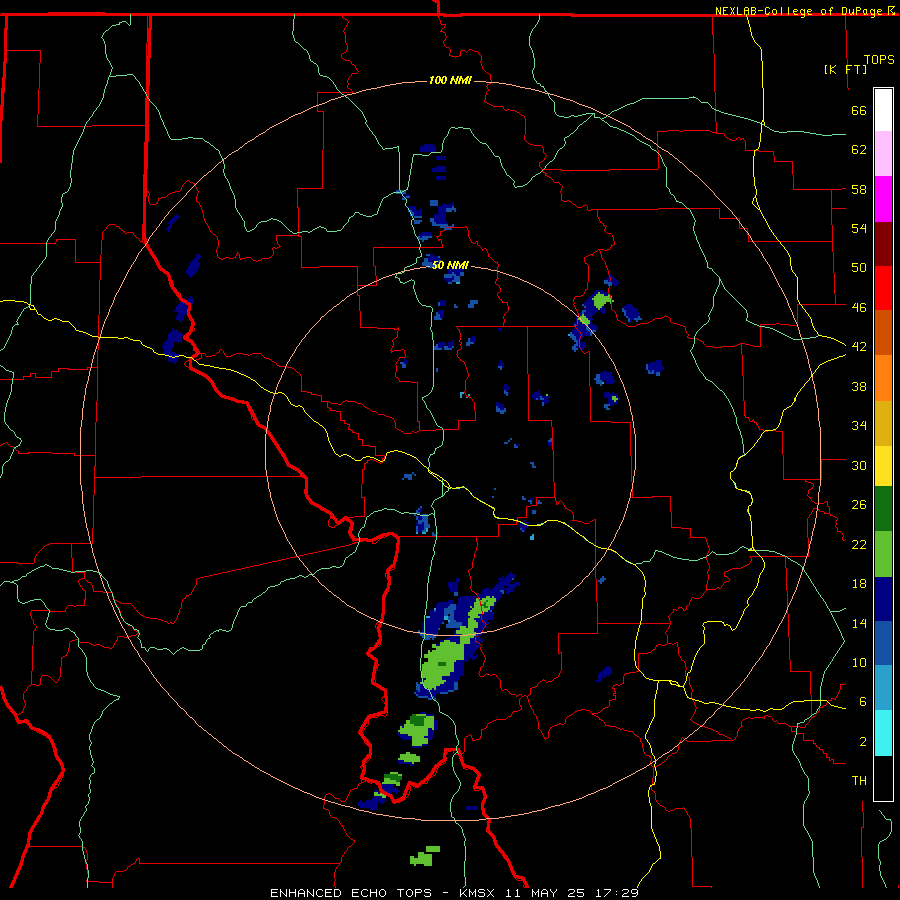The width and height of the screenshot is (900, 900).
Task: Select the dark orange legend swatch
Action: point(883,332)
